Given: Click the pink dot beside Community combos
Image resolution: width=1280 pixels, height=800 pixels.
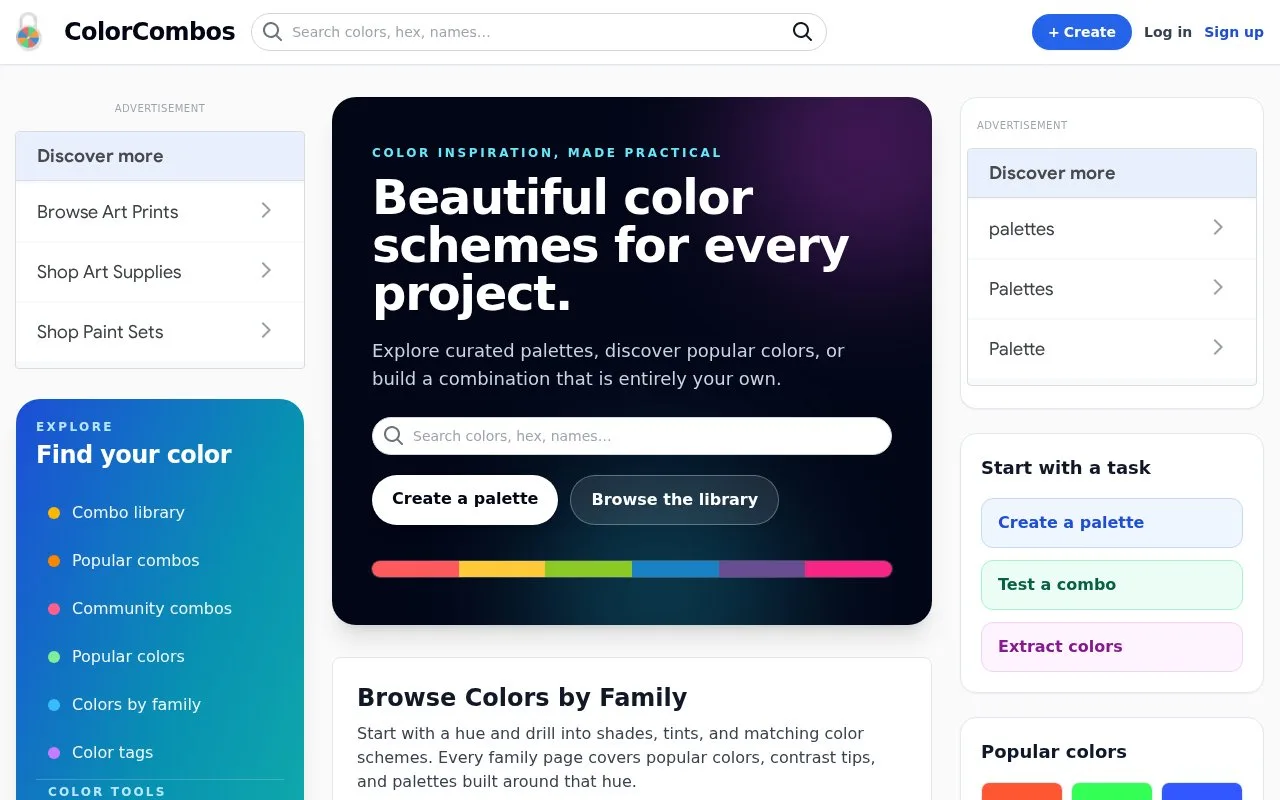Looking at the screenshot, I should (x=54, y=609).
